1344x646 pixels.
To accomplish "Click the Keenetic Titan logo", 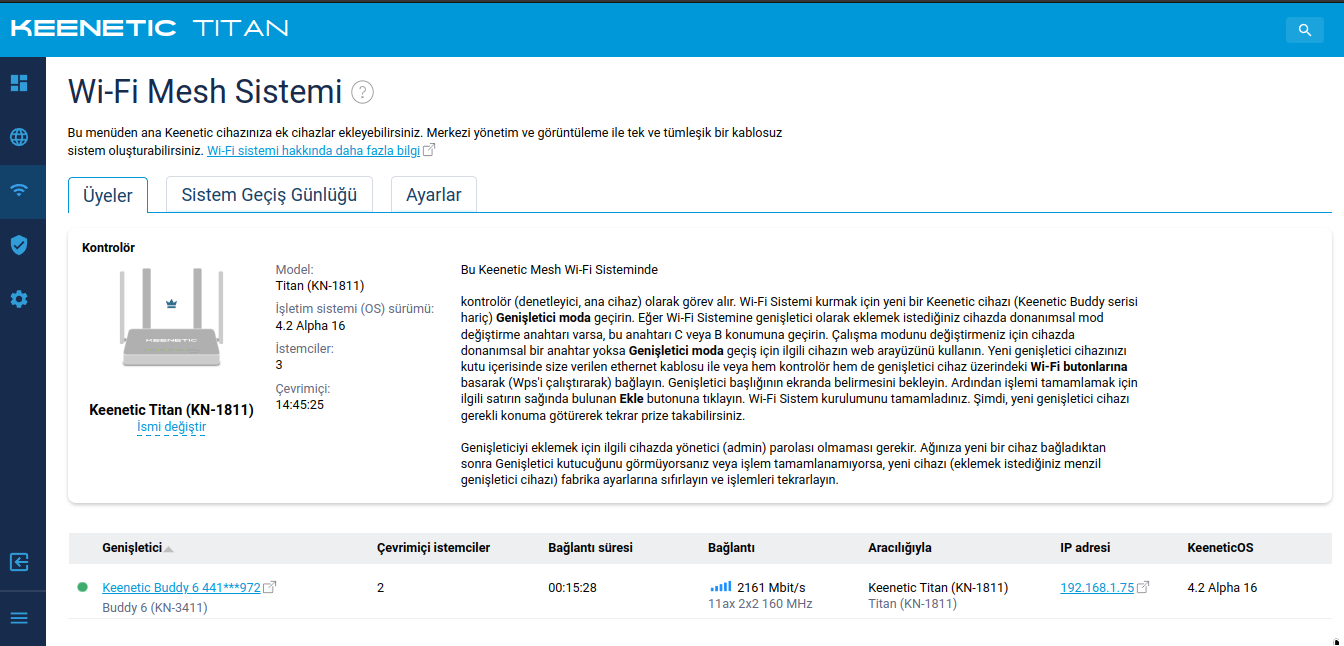I will 150,28.
